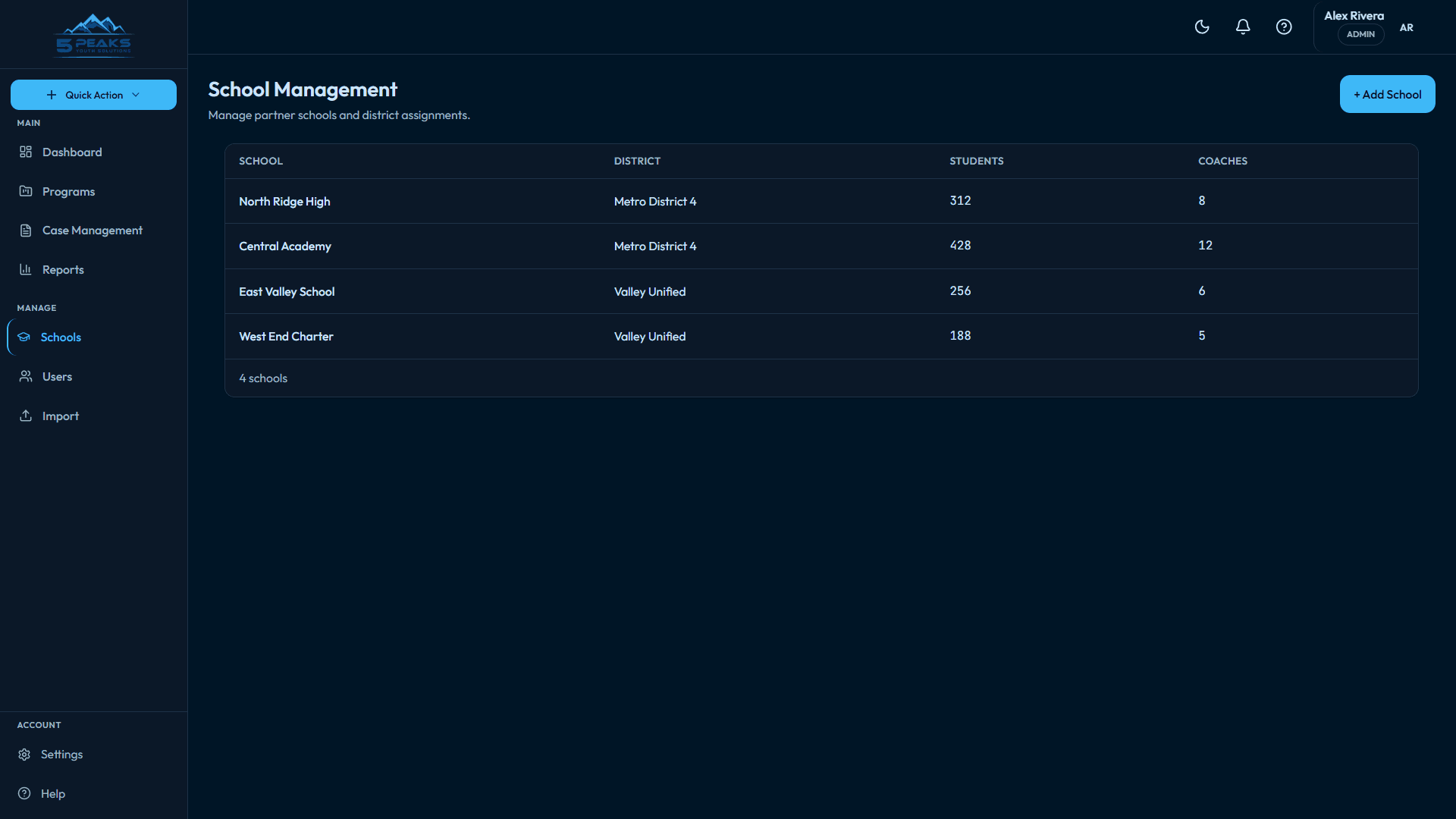Sort by SCHOOL column header
This screenshot has height=819, width=1456.
click(261, 161)
